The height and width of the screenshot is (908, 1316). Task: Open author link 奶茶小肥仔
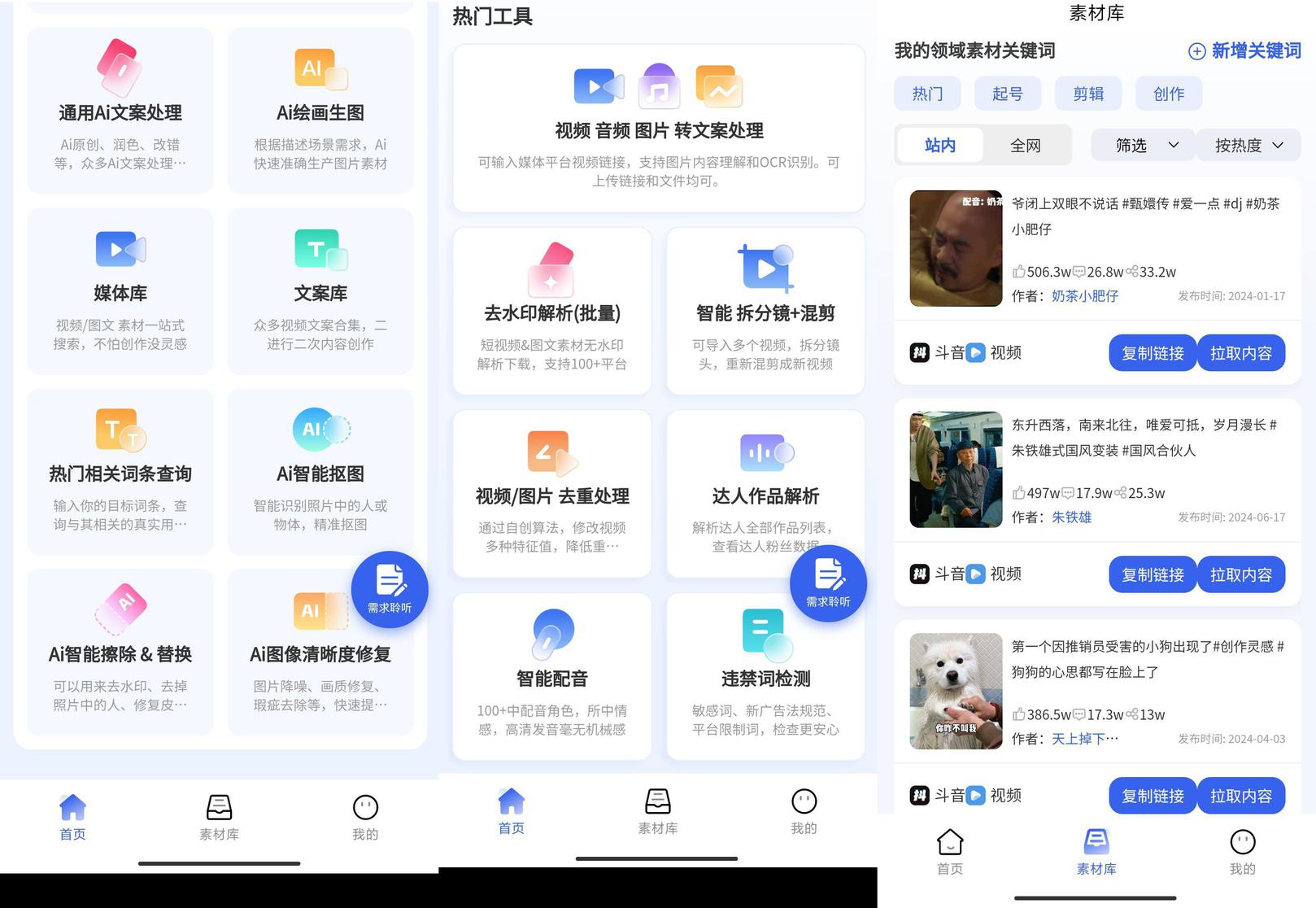pos(1084,296)
